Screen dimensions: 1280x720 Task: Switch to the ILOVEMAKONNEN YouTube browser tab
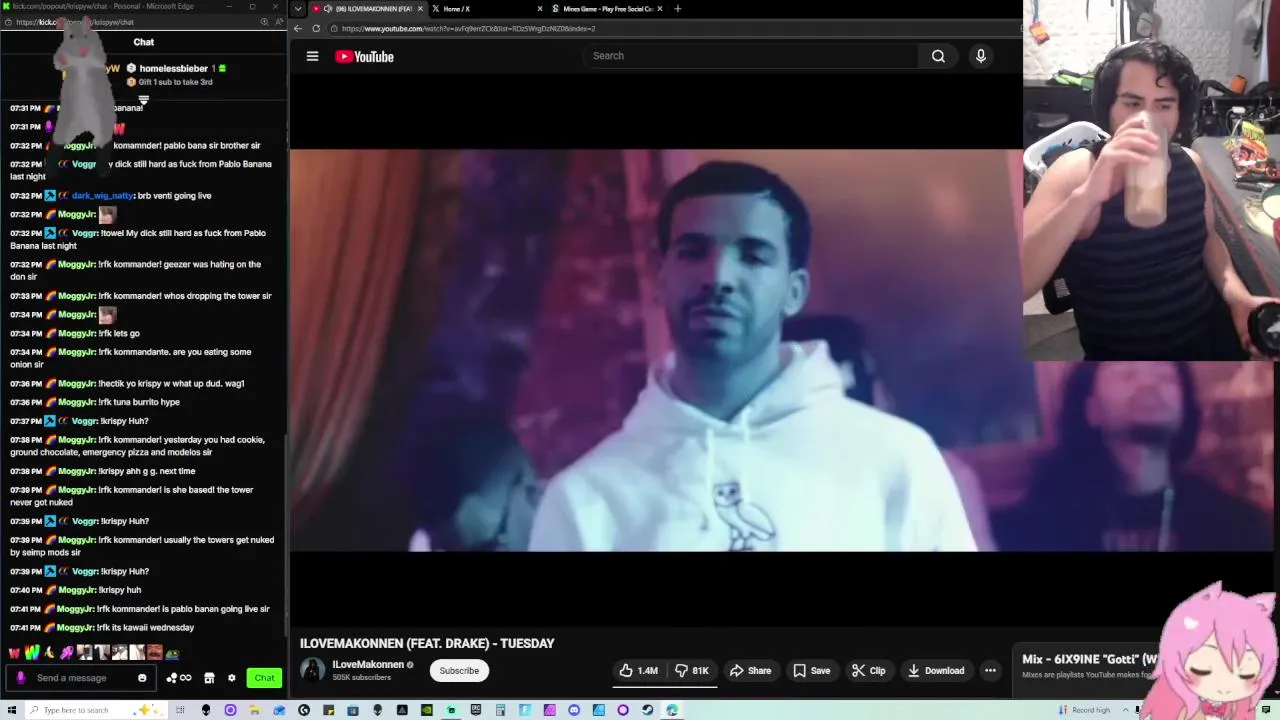tap(365, 9)
